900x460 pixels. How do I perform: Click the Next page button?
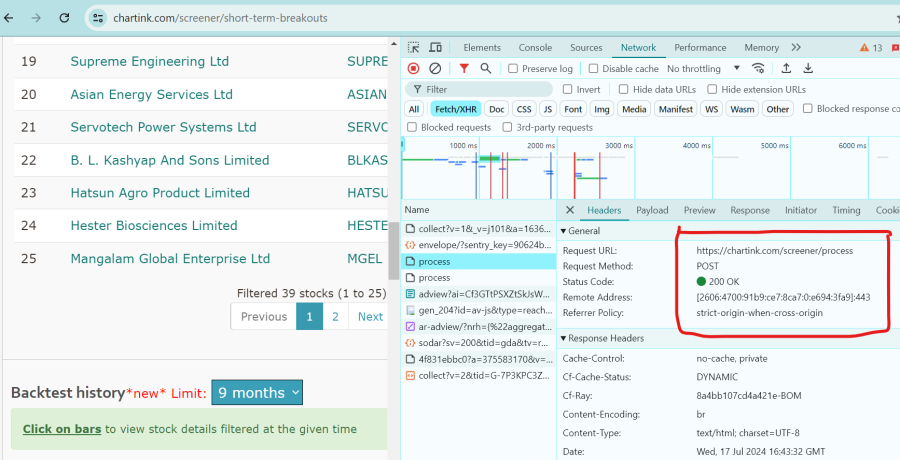(x=370, y=316)
